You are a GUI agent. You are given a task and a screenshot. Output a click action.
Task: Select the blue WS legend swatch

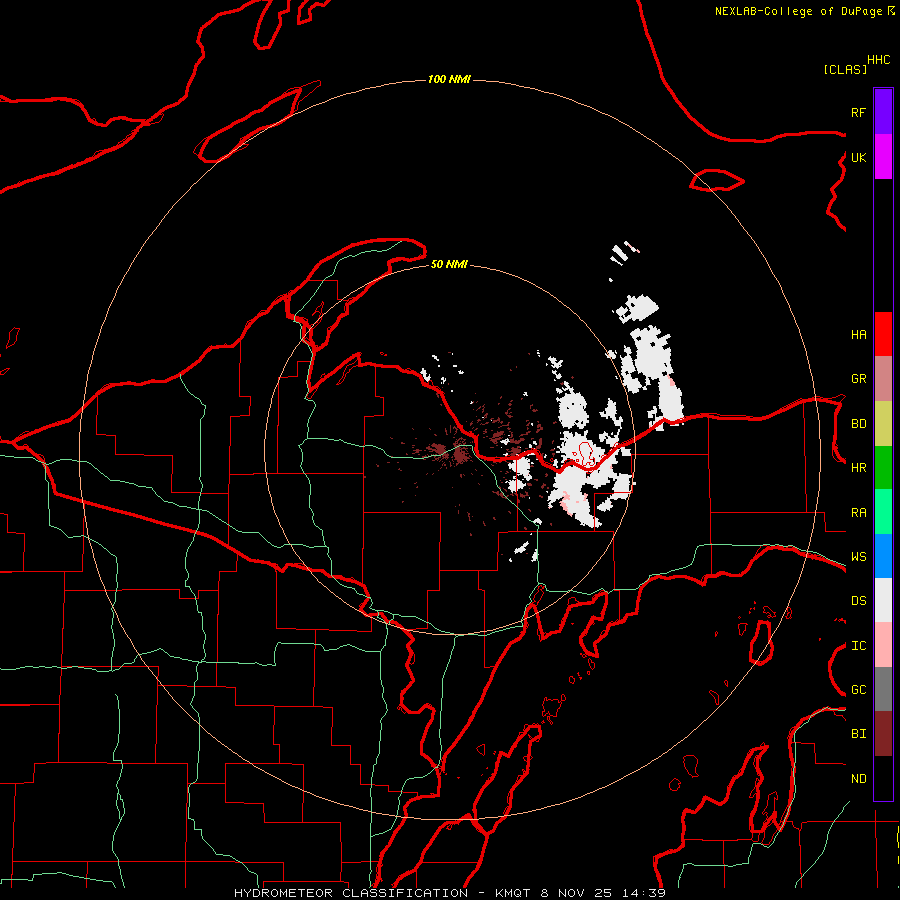point(883,556)
